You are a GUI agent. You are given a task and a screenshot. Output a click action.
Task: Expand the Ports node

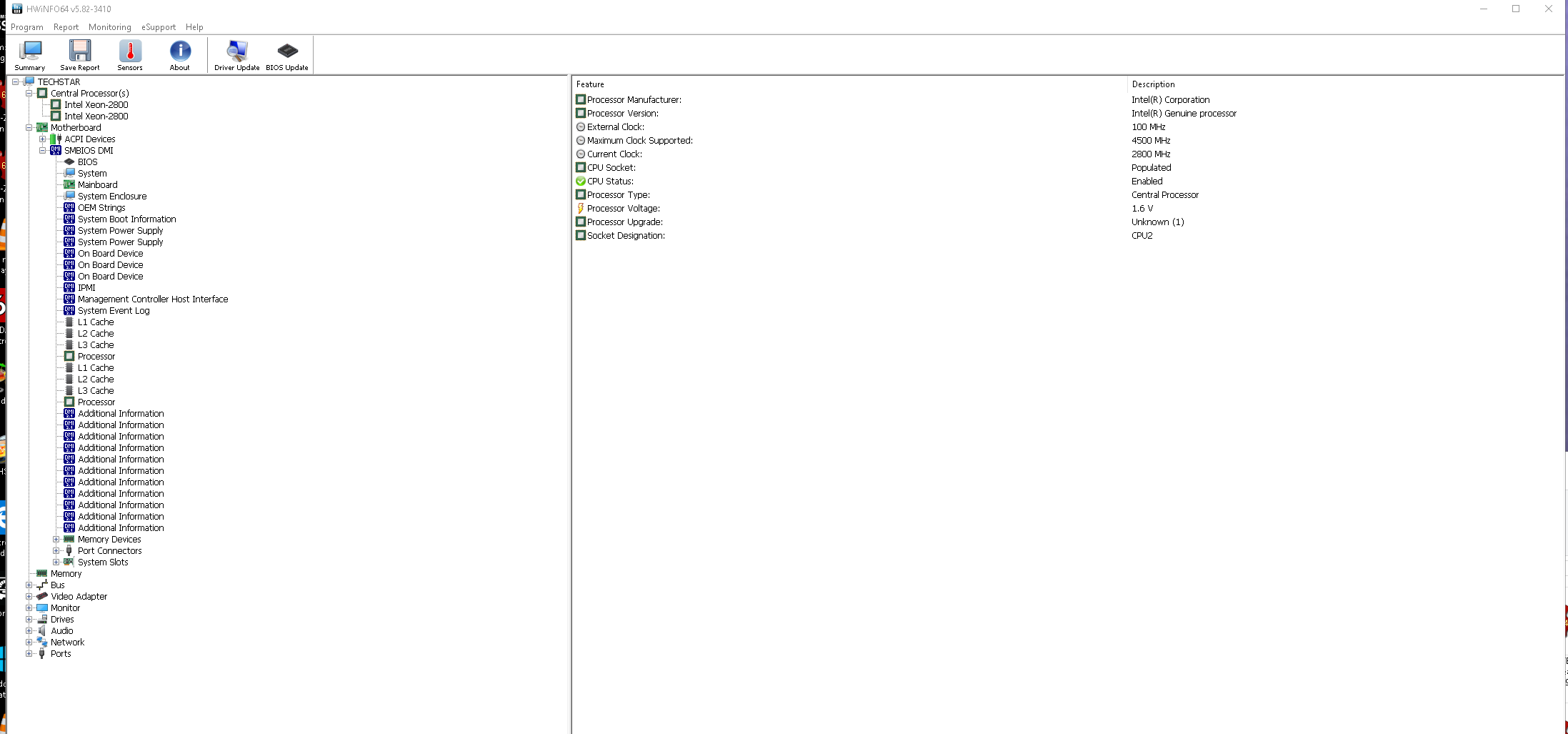click(x=29, y=653)
